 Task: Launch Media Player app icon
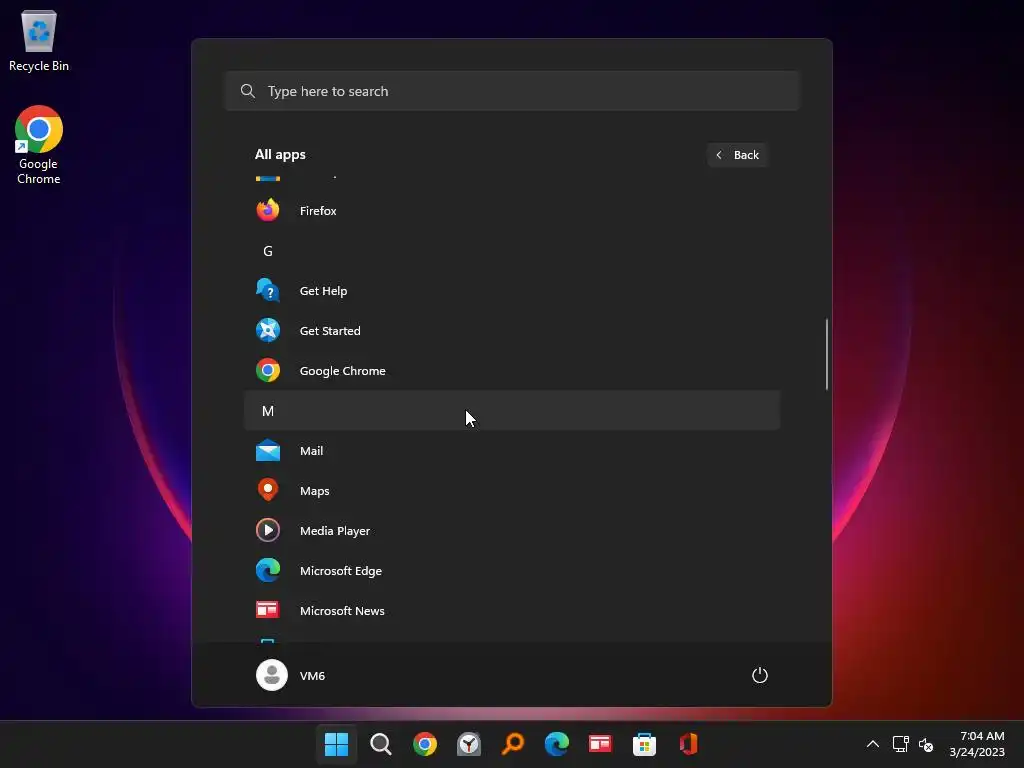(268, 530)
